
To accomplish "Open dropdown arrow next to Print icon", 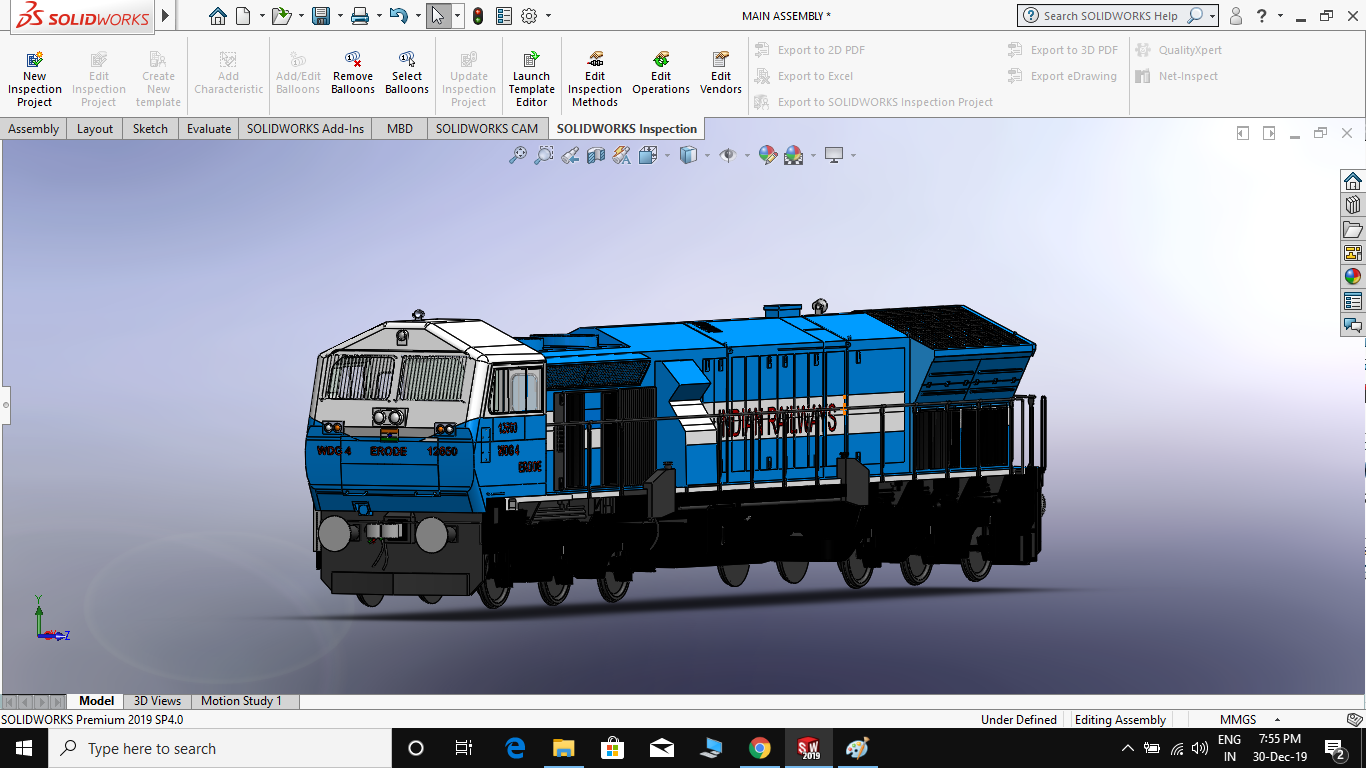I will [379, 16].
